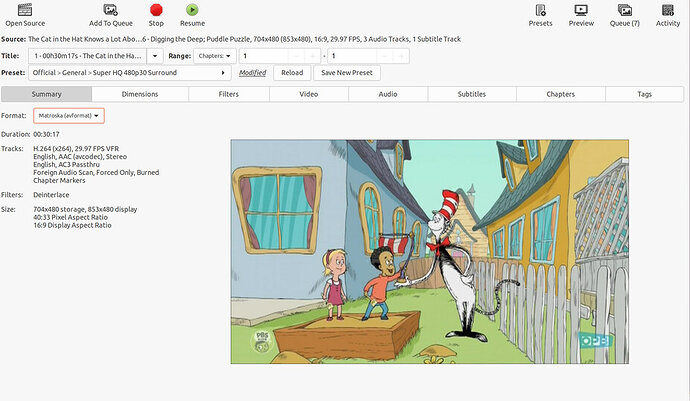Image resolution: width=690 pixels, height=401 pixels.
Task: Open the Filters tab
Action: click(229, 94)
